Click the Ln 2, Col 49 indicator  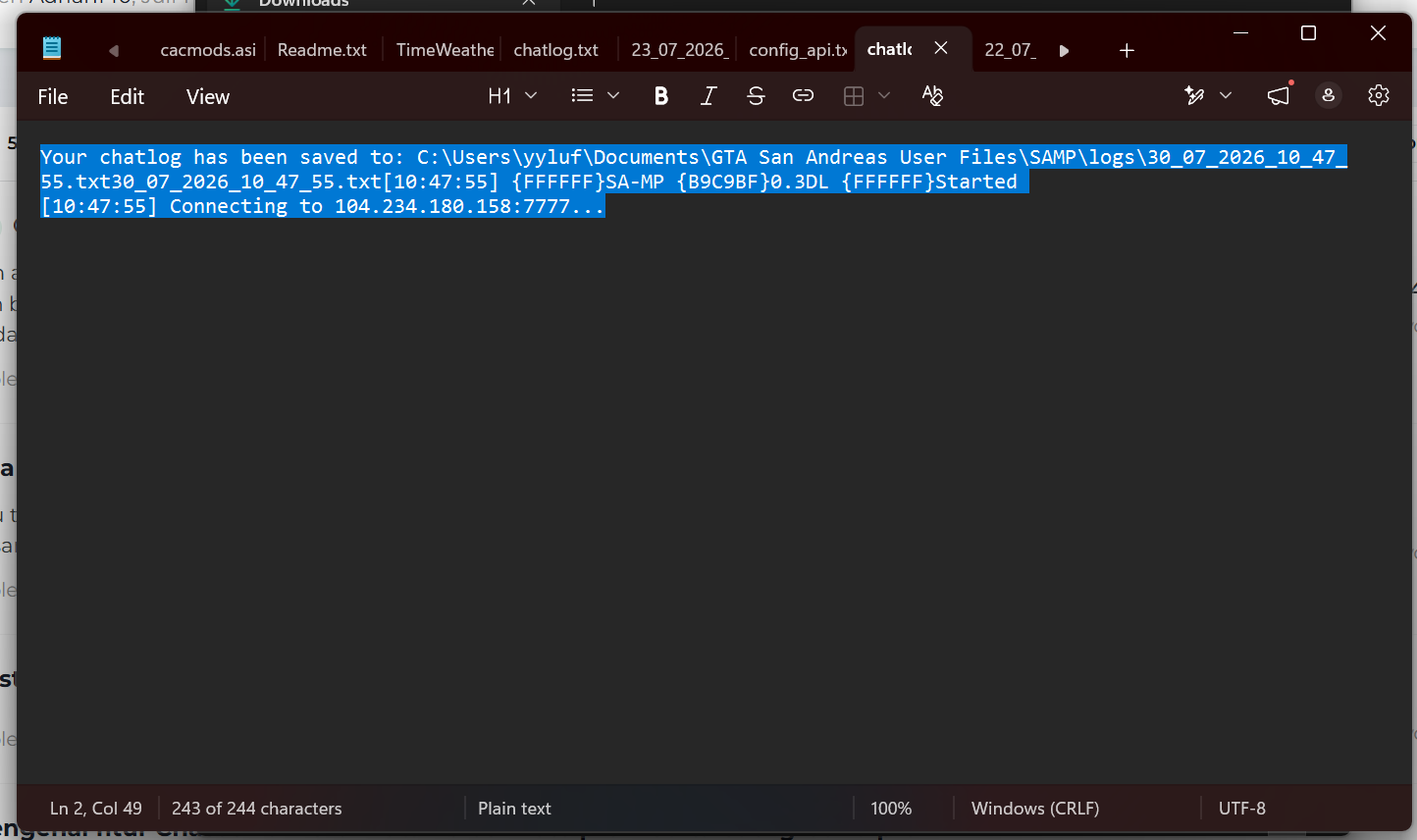click(x=96, y=809)
